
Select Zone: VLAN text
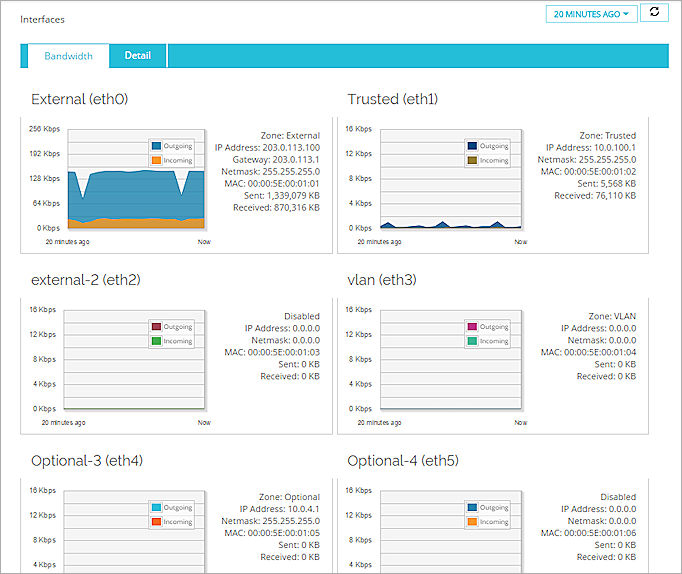tap(612, 316)
